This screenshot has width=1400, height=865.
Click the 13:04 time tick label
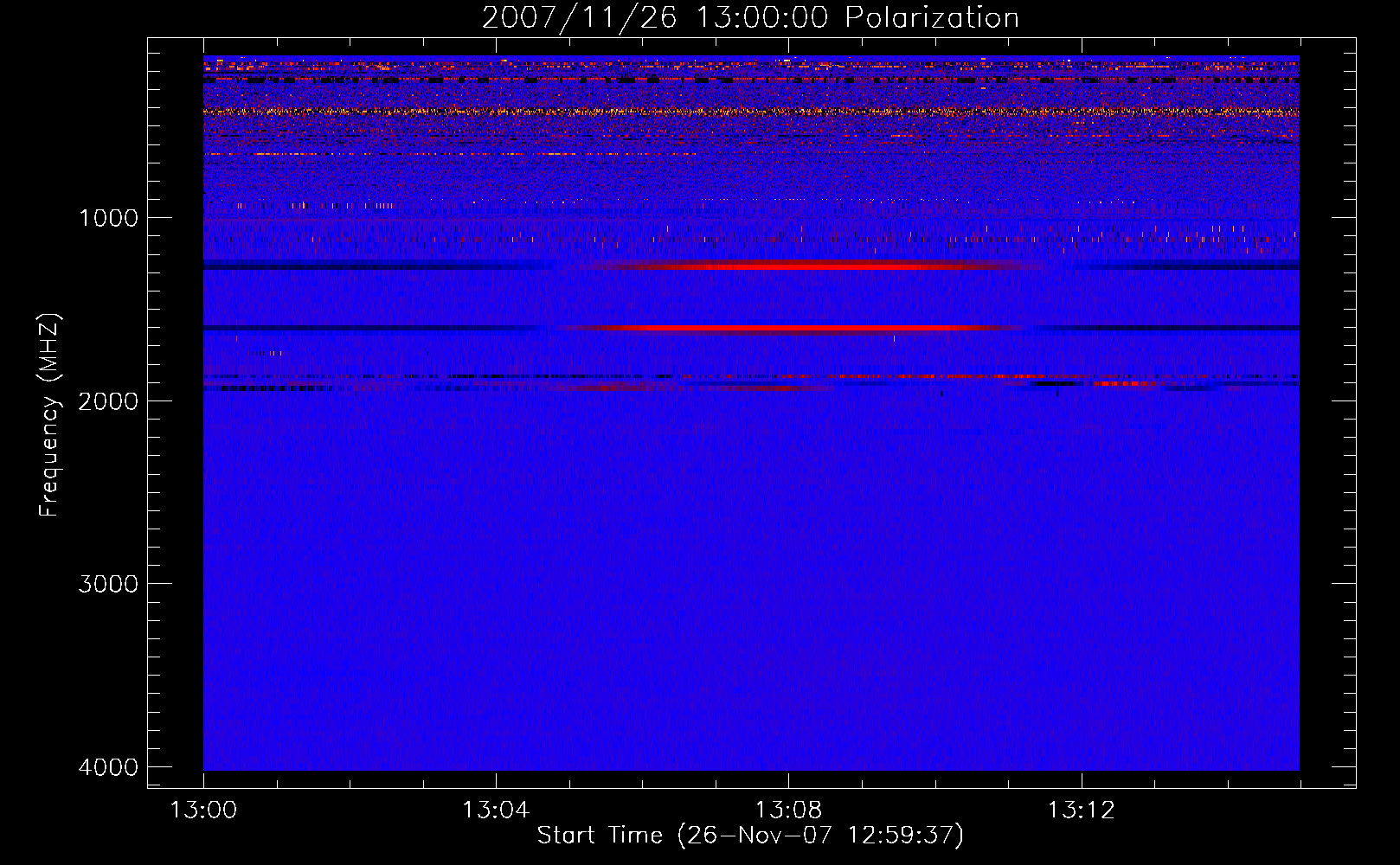coord(496,811)
